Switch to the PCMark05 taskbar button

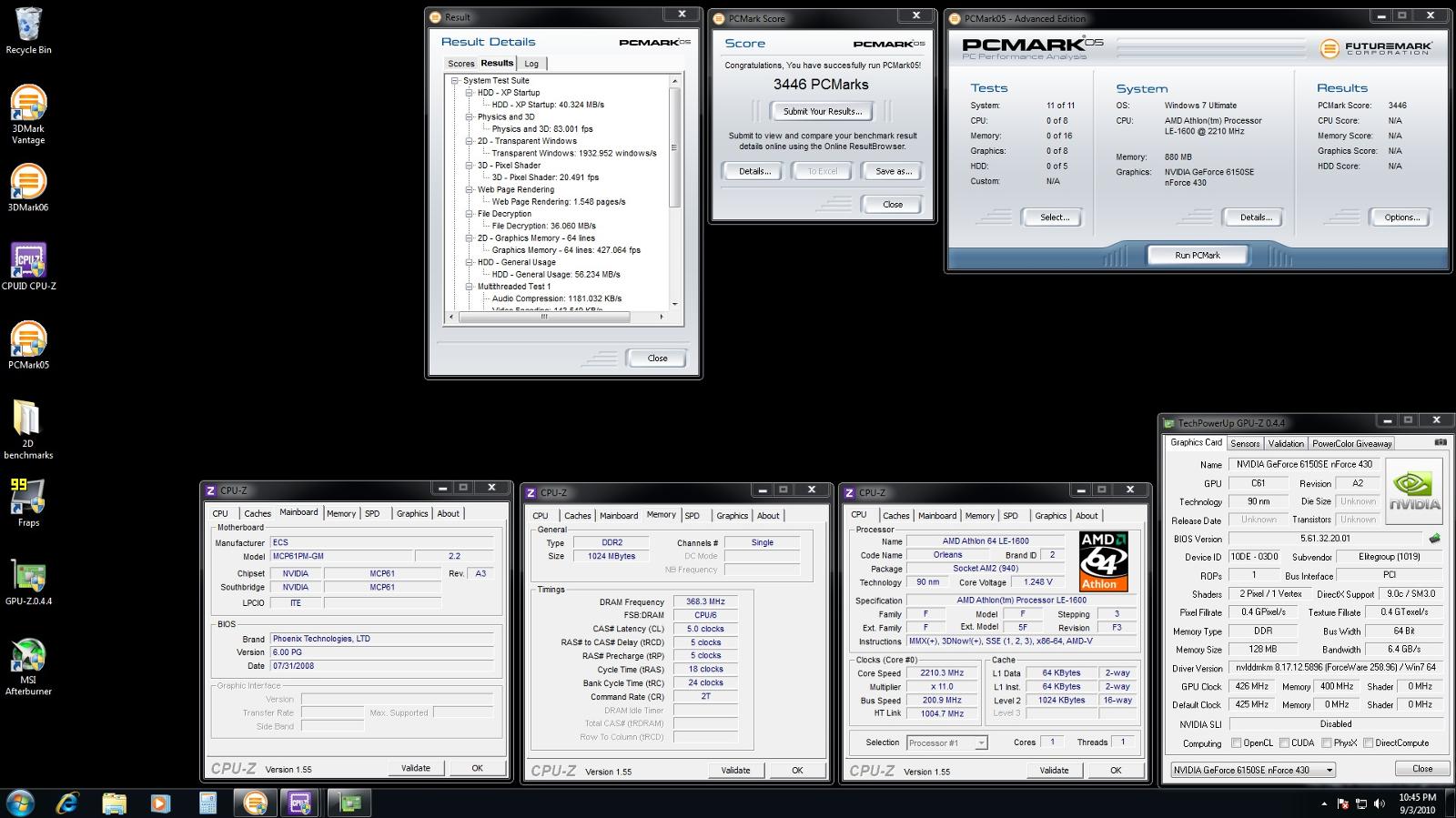click(x=255, y=803)
